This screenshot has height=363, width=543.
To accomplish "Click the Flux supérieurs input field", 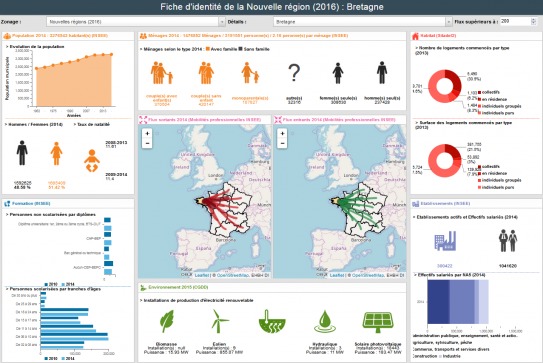I will (515, 21).
